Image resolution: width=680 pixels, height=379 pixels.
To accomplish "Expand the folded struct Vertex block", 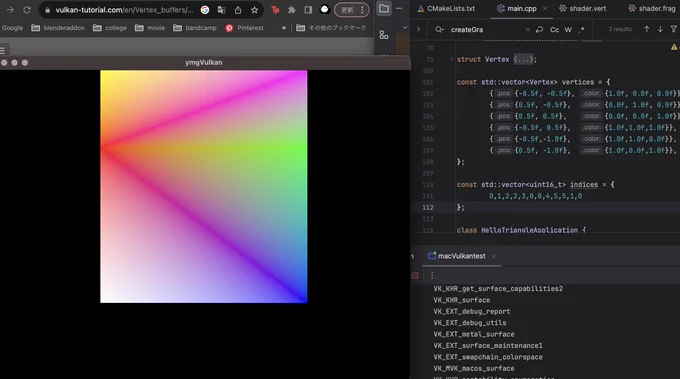I will pyautogui.click(x=452, y=59).
